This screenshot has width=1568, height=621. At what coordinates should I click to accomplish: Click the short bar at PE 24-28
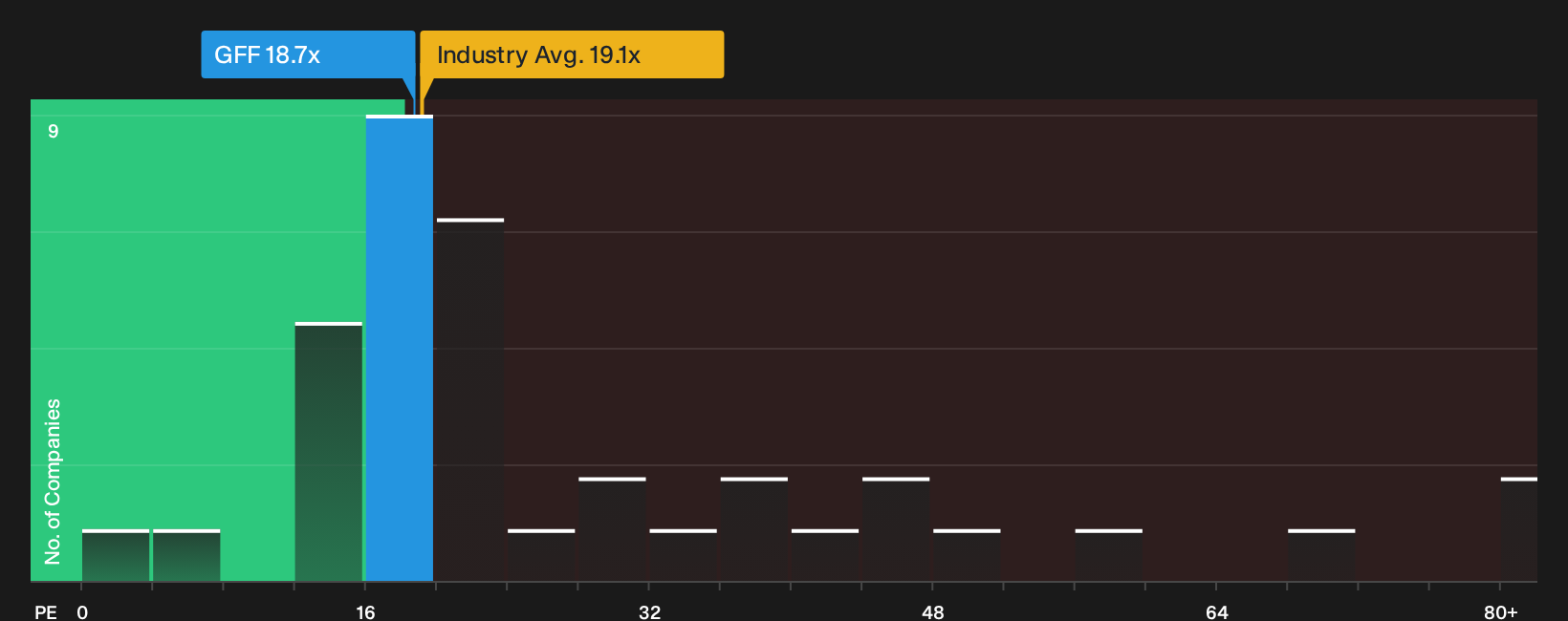[541, 555]
